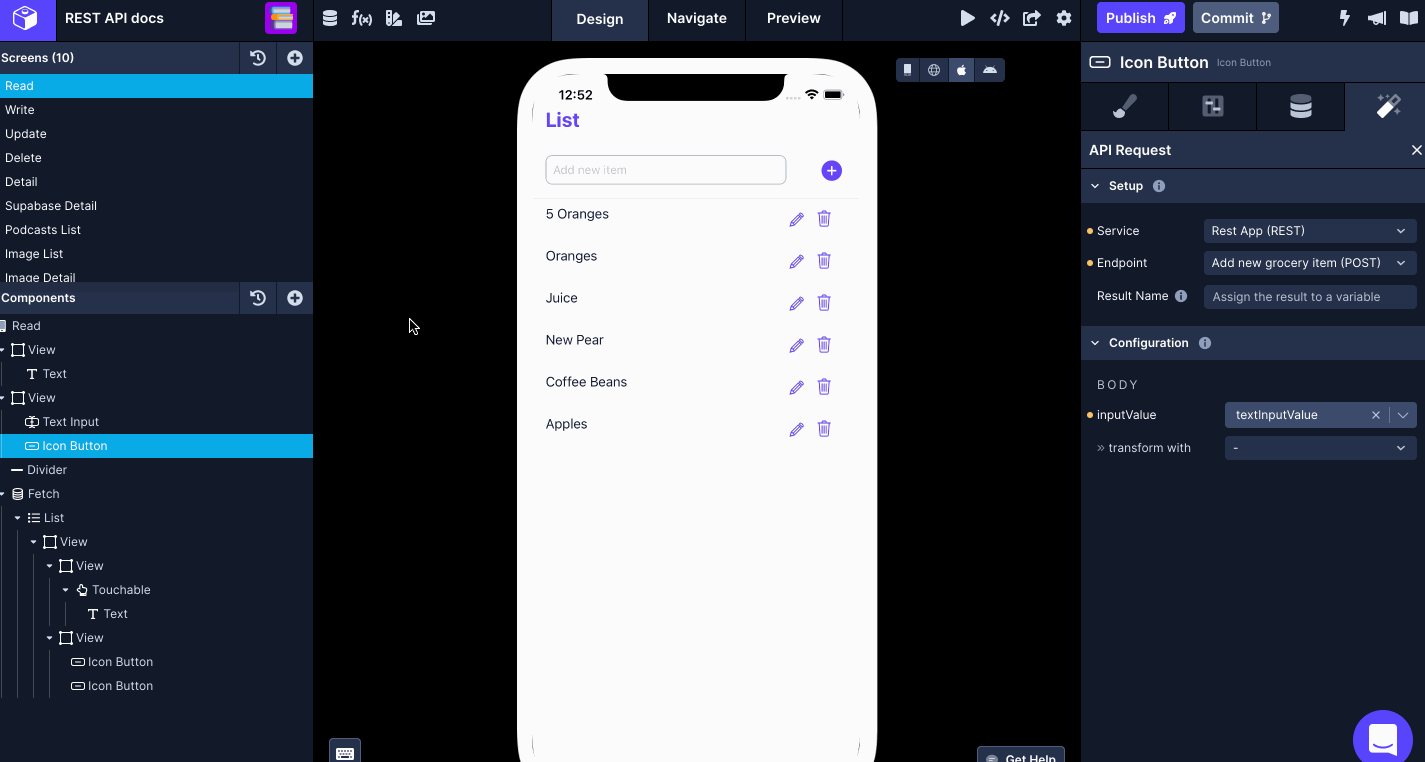Click the purple plus add-item button
Image resolution: width=1425 pixels, height=762 pixels.
[832, 171]
